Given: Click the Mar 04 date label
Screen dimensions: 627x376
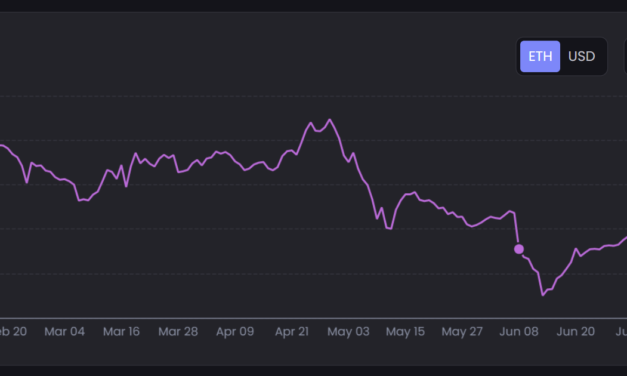Looking at the screenshot, I should pyautogui.click(x=64, y=332).
